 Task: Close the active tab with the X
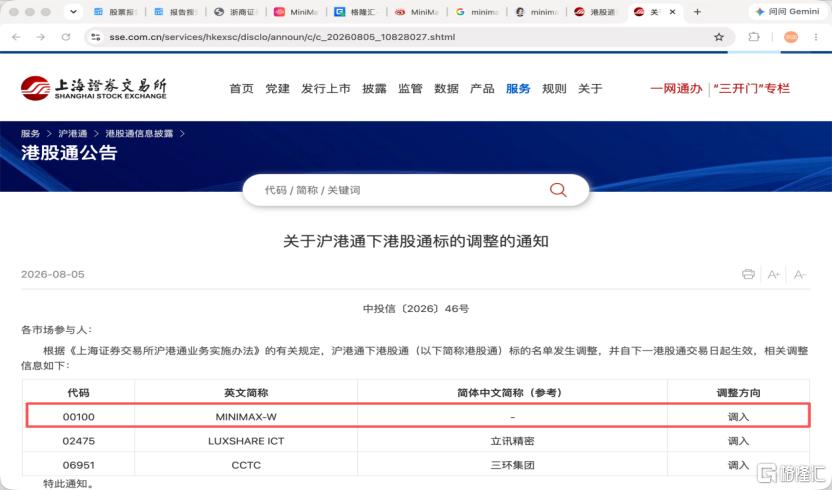pos(672,12)
